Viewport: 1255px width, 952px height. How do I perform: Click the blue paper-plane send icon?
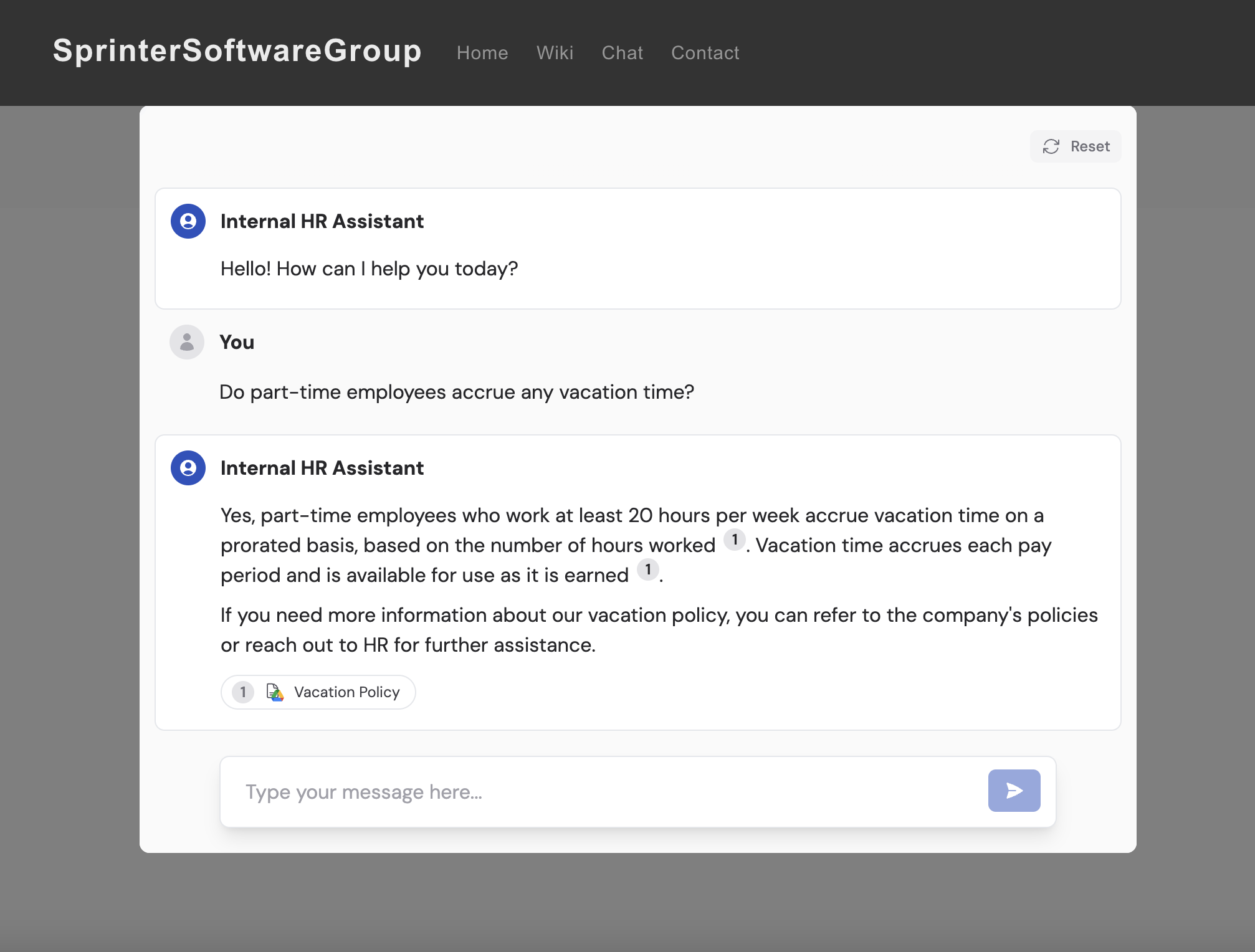tap(1014, 791)
